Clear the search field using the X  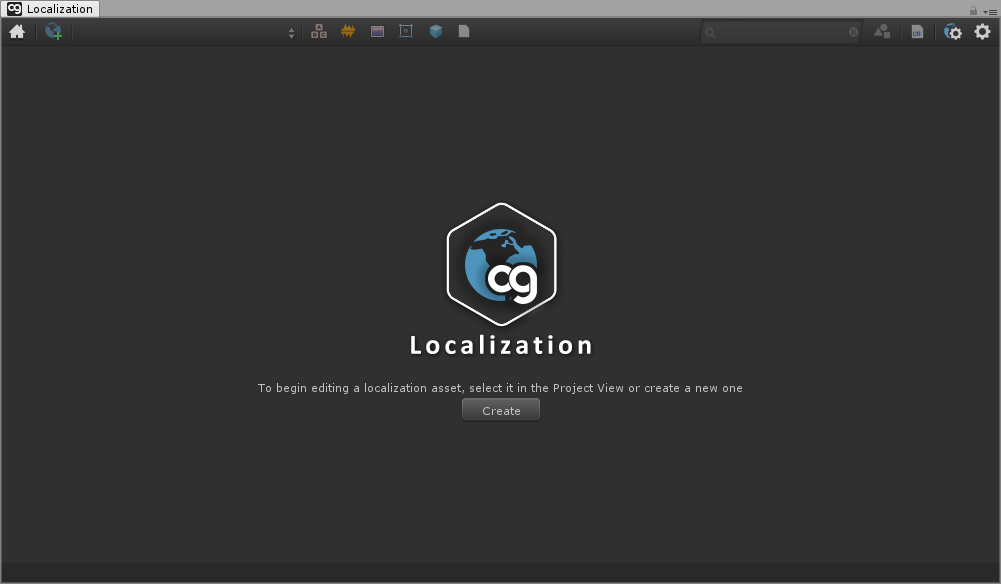pos(854,31)
